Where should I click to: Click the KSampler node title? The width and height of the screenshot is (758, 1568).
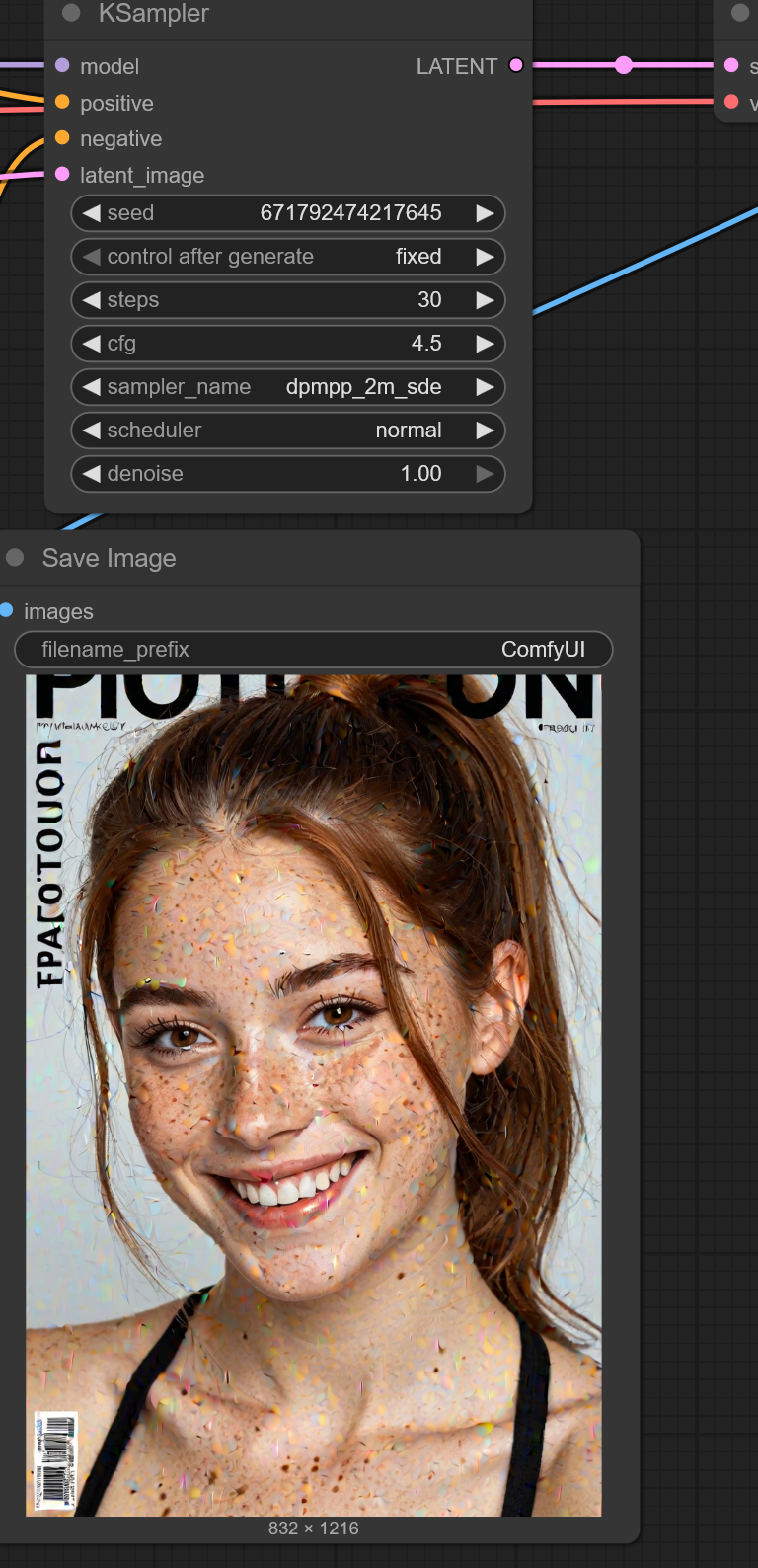[x=154, y=13]
